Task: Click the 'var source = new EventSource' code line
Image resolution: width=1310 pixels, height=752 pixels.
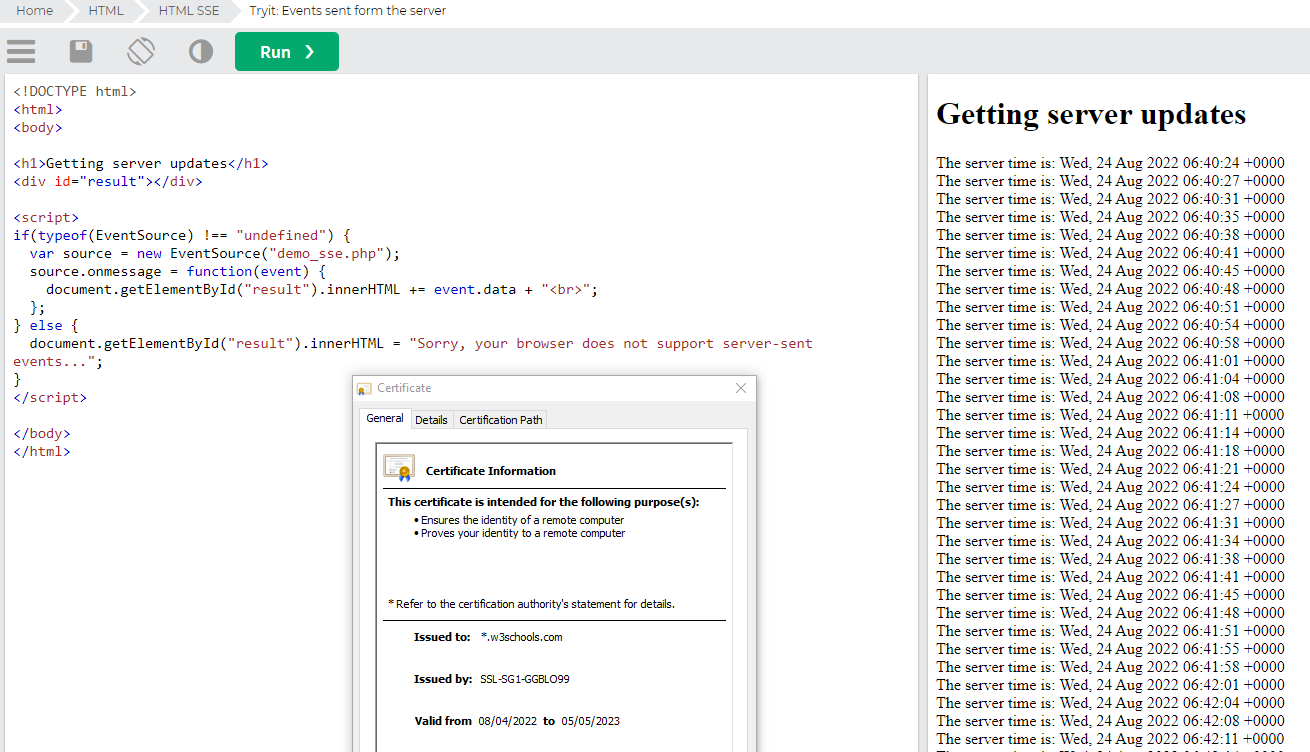Action: (x=215, y=253)
